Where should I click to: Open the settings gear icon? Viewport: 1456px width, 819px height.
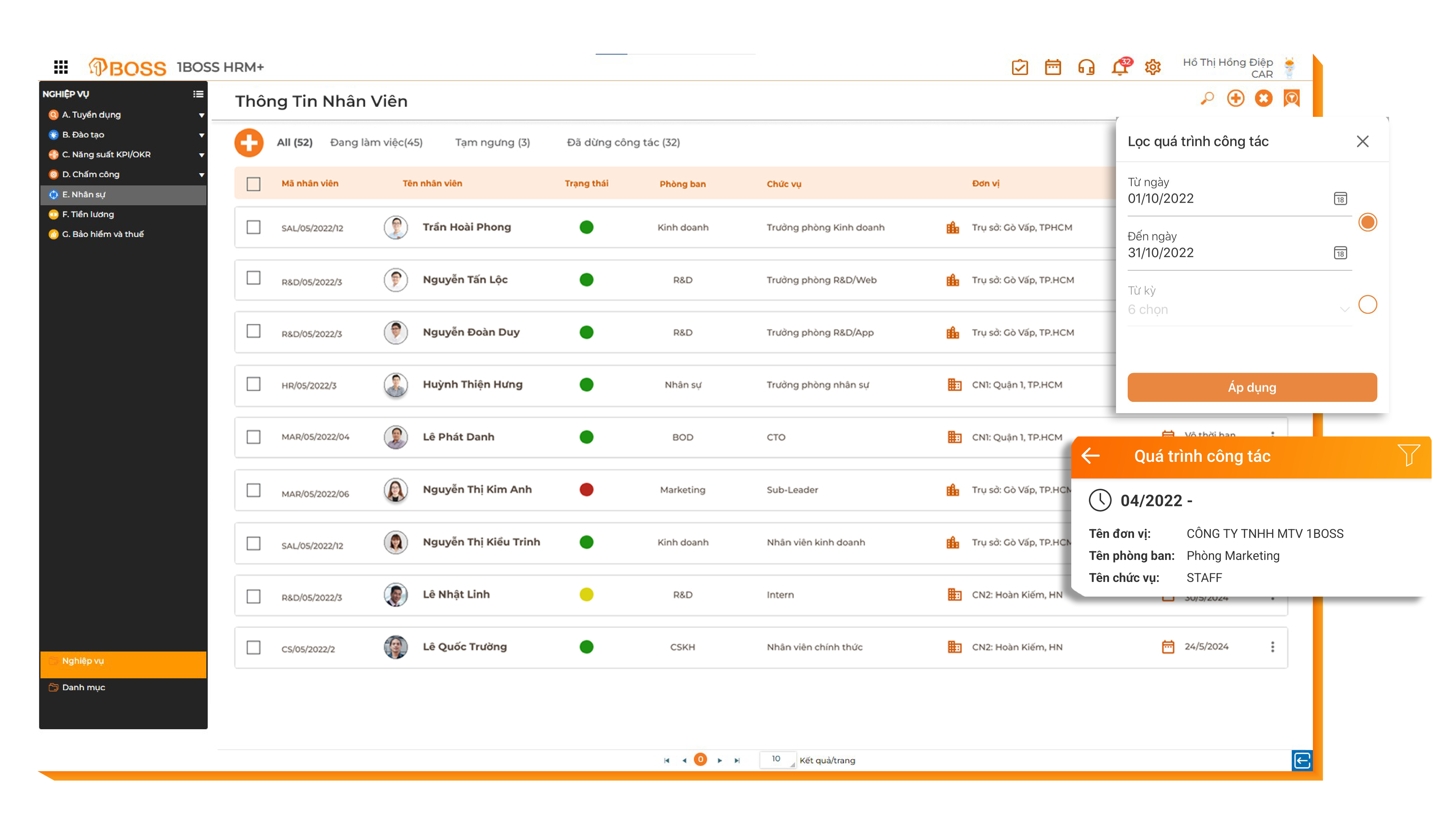coord(1152,68)
